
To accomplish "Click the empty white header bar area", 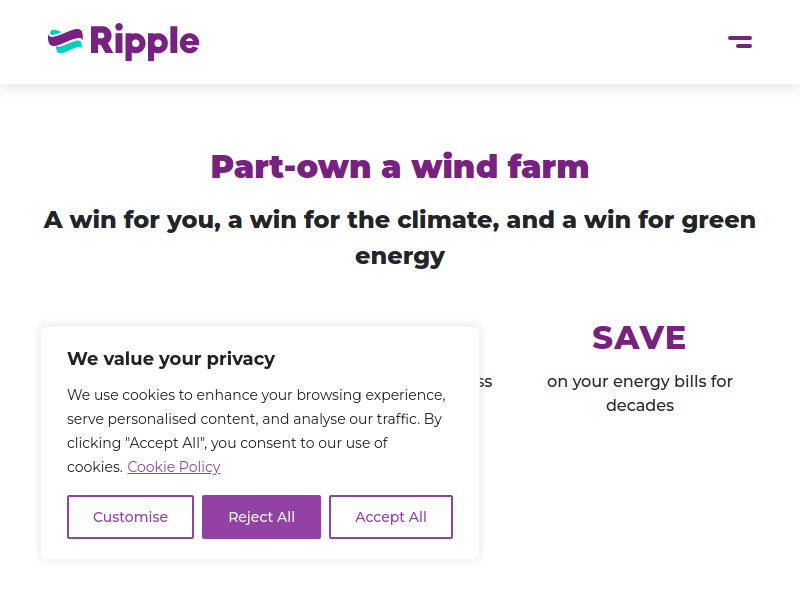I will pyautogui.click(x=459, y=42).
